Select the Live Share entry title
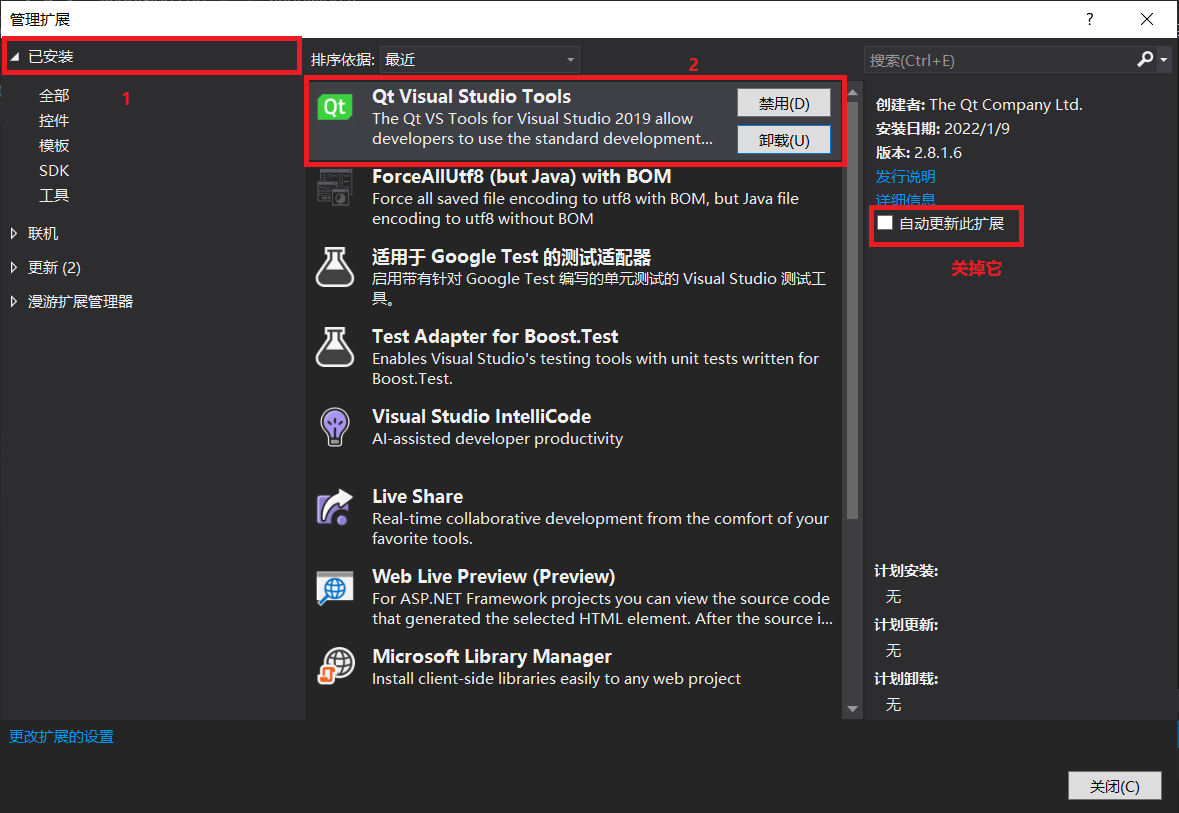Viewport: 1179px width, 813px height. coord(417,496)
